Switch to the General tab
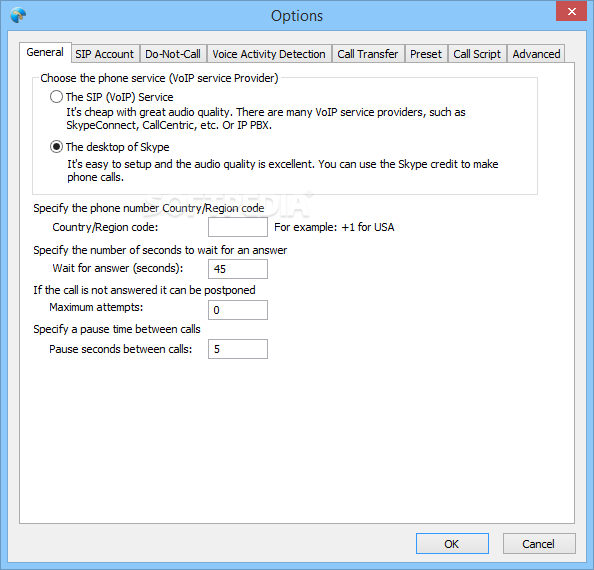 point(45,52)
